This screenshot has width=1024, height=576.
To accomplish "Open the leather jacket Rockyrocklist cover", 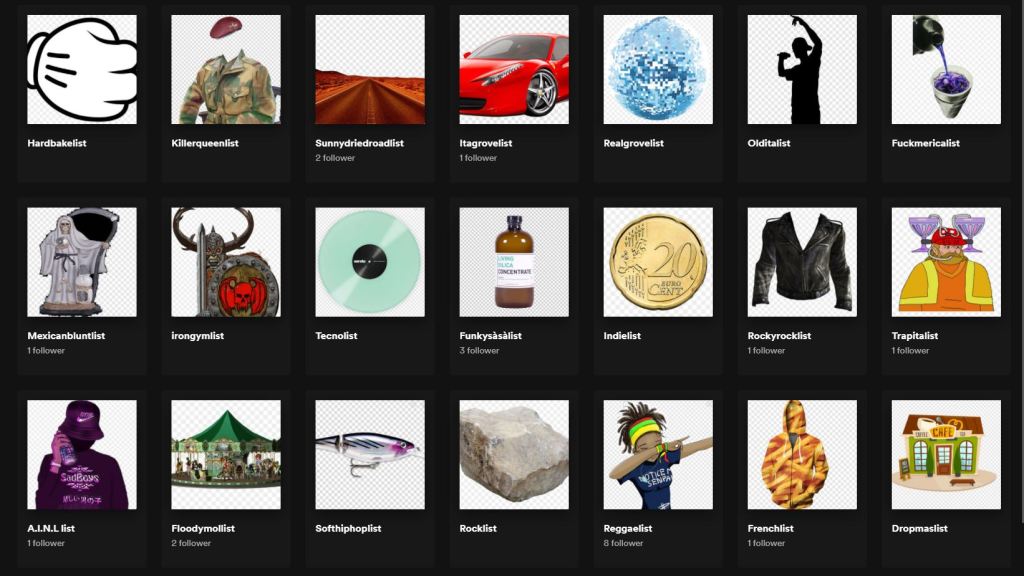I will (802, 262).
